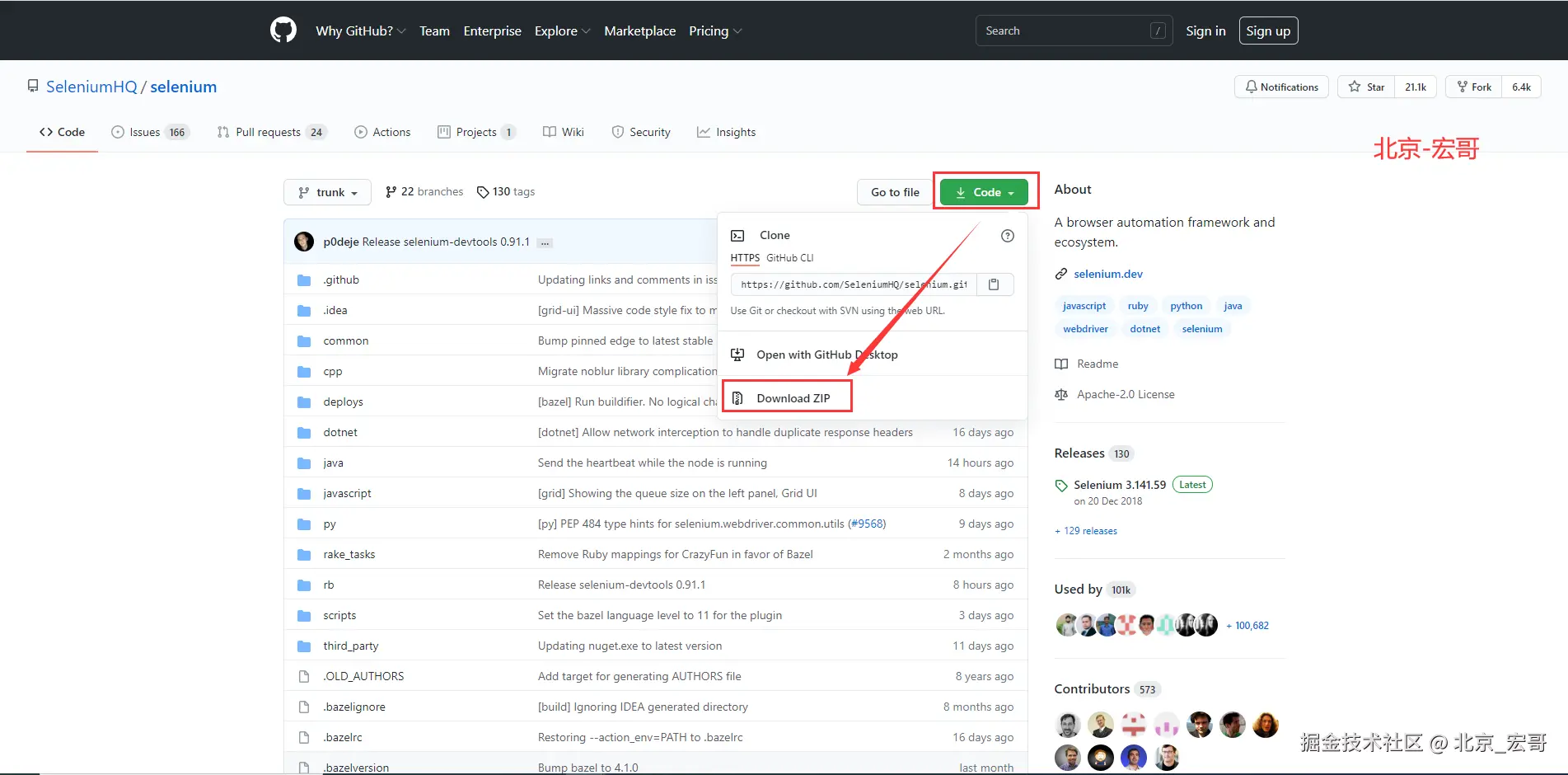Open the Pull requests tab

point(272,132)
